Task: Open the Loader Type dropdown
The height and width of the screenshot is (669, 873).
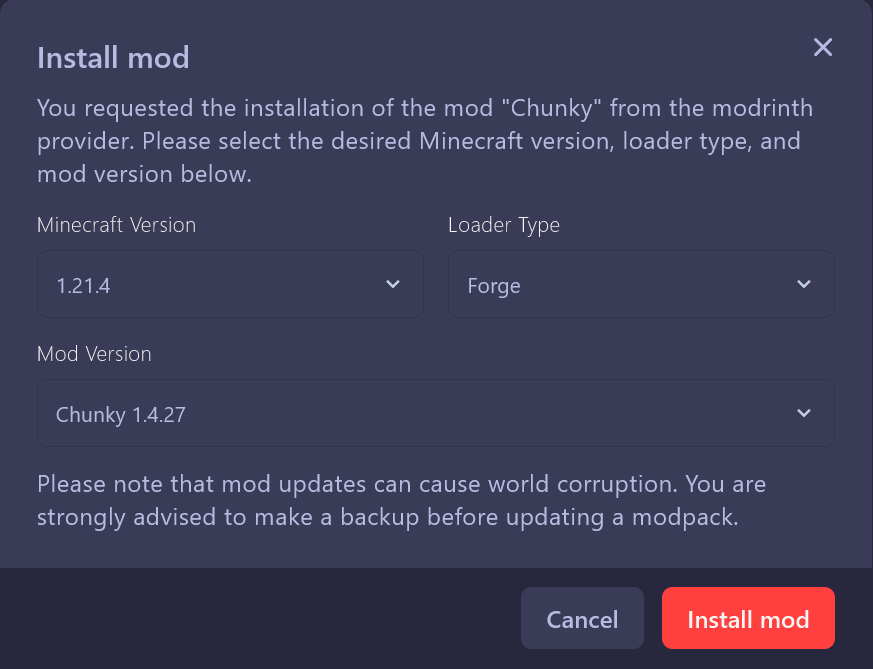Action: 640,285
